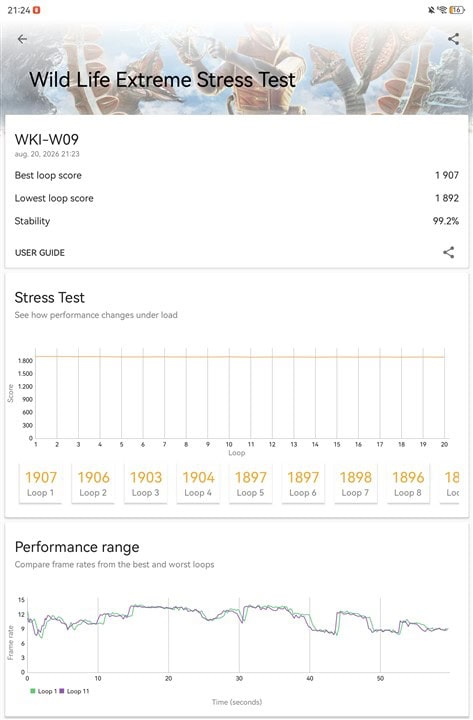Select the Loop 5 score card 1897
473x720 pixels.
[250, 484]
